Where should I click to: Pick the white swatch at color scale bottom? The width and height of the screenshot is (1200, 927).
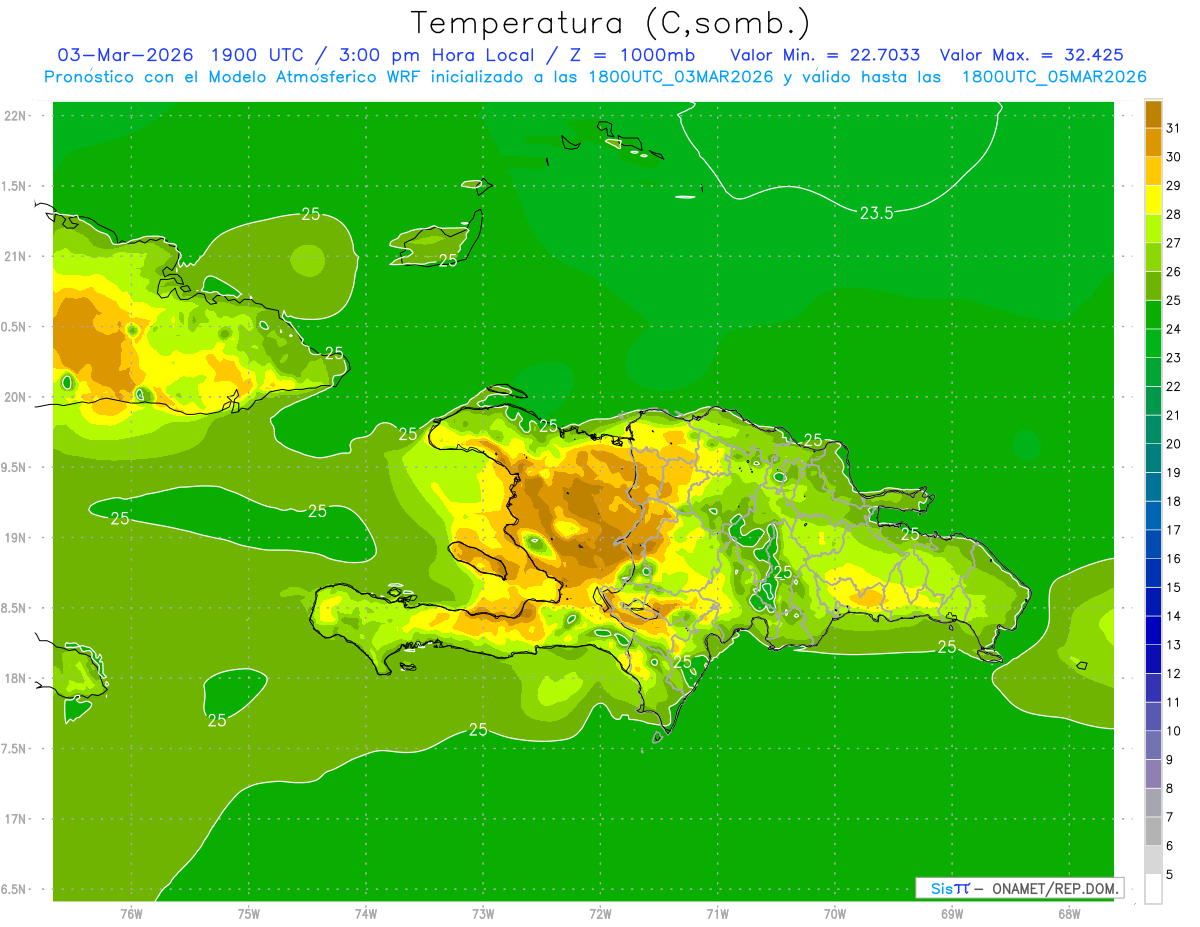1153,888
